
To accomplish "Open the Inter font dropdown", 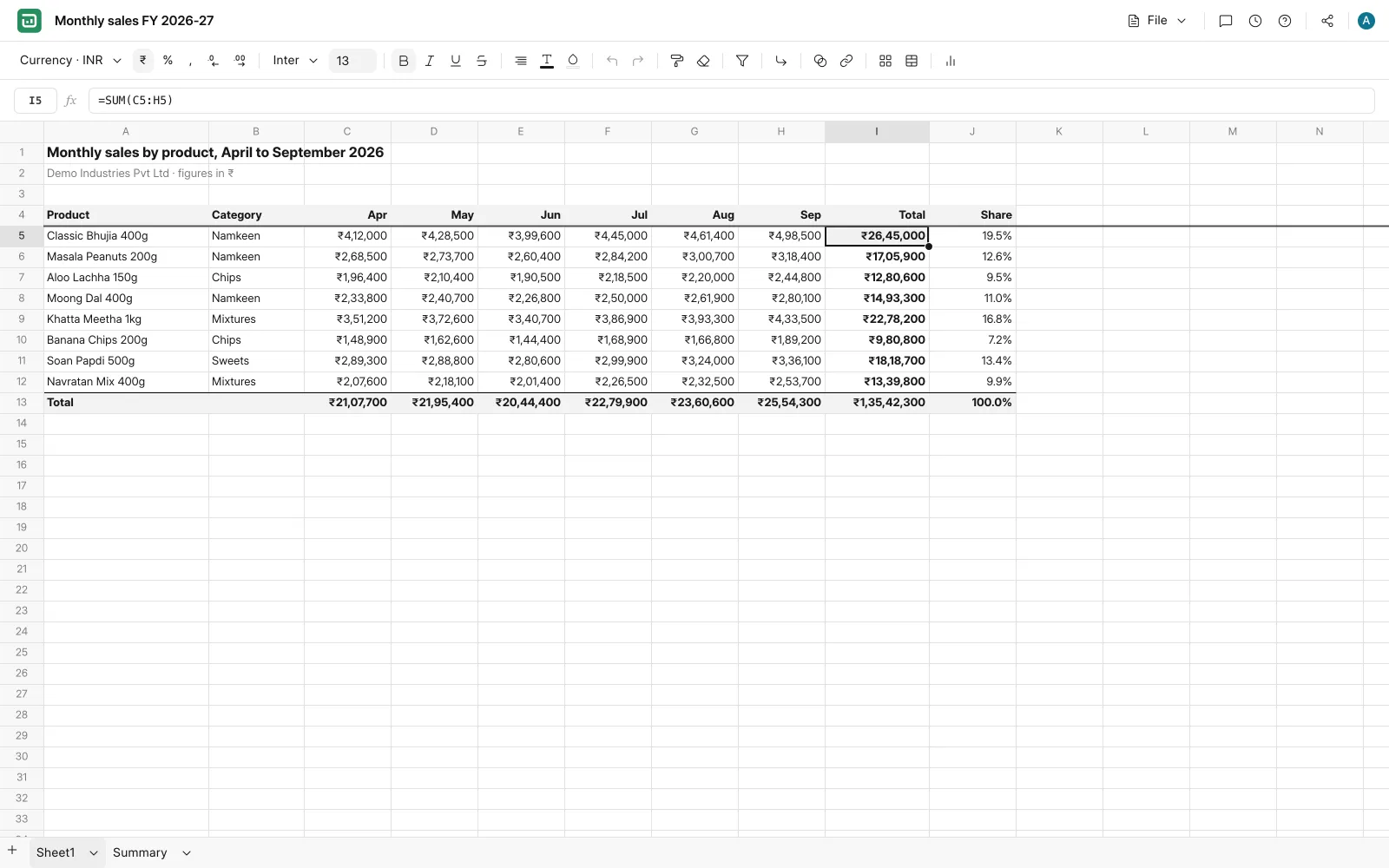I will pyautogui.click(x=295, y=61).
